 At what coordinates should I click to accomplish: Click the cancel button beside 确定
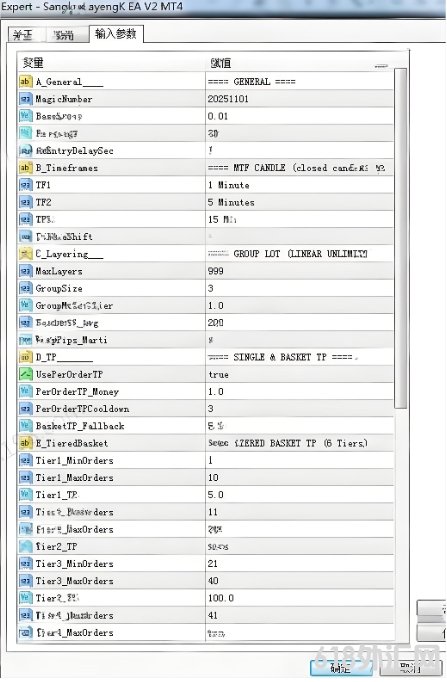tap(410, 668)
